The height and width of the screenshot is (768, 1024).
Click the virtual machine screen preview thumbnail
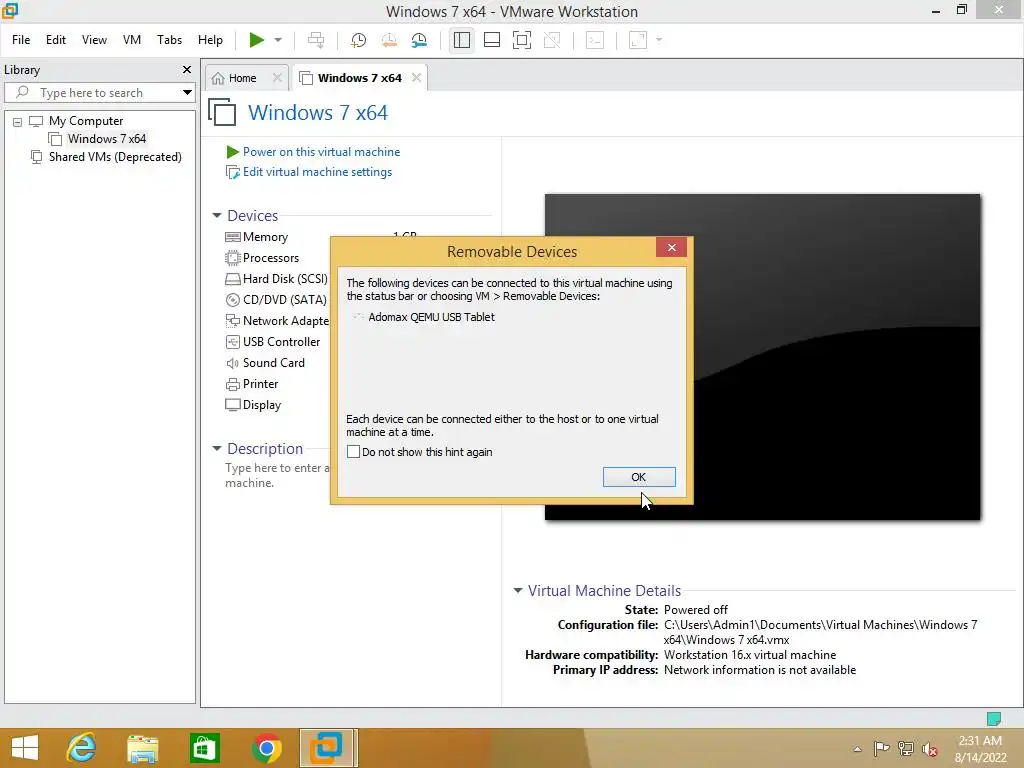[x=762, y=357]
